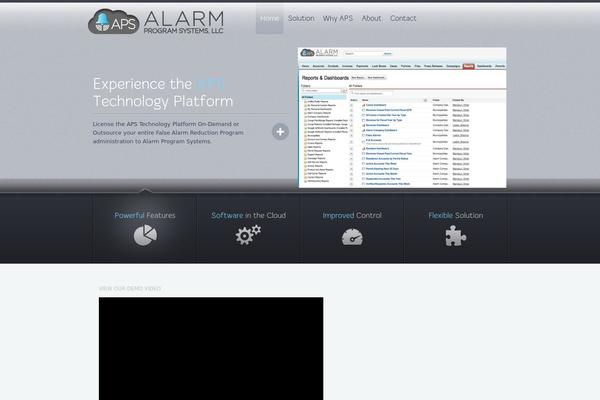Click the round plus button beside the description

(280, 132)
